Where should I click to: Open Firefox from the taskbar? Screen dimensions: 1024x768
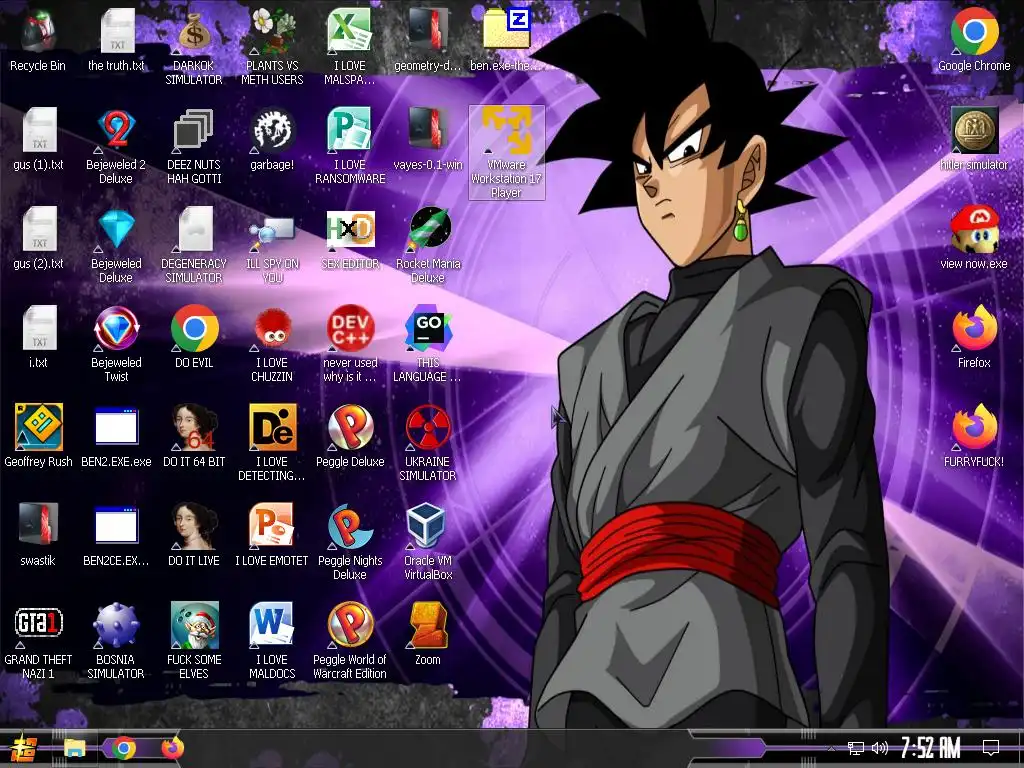coord(172,748)
